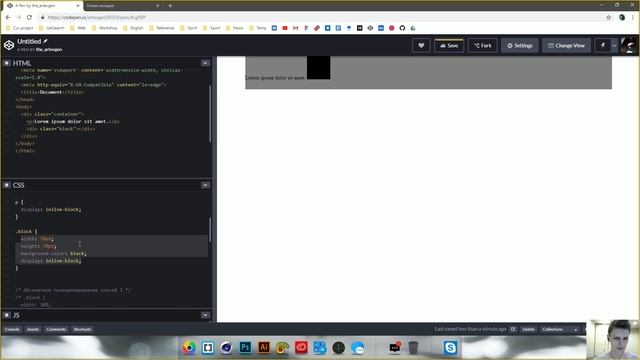Expand the JS panel dropdown arrow
Screen dimensions: 640x360
coord(205,315)
